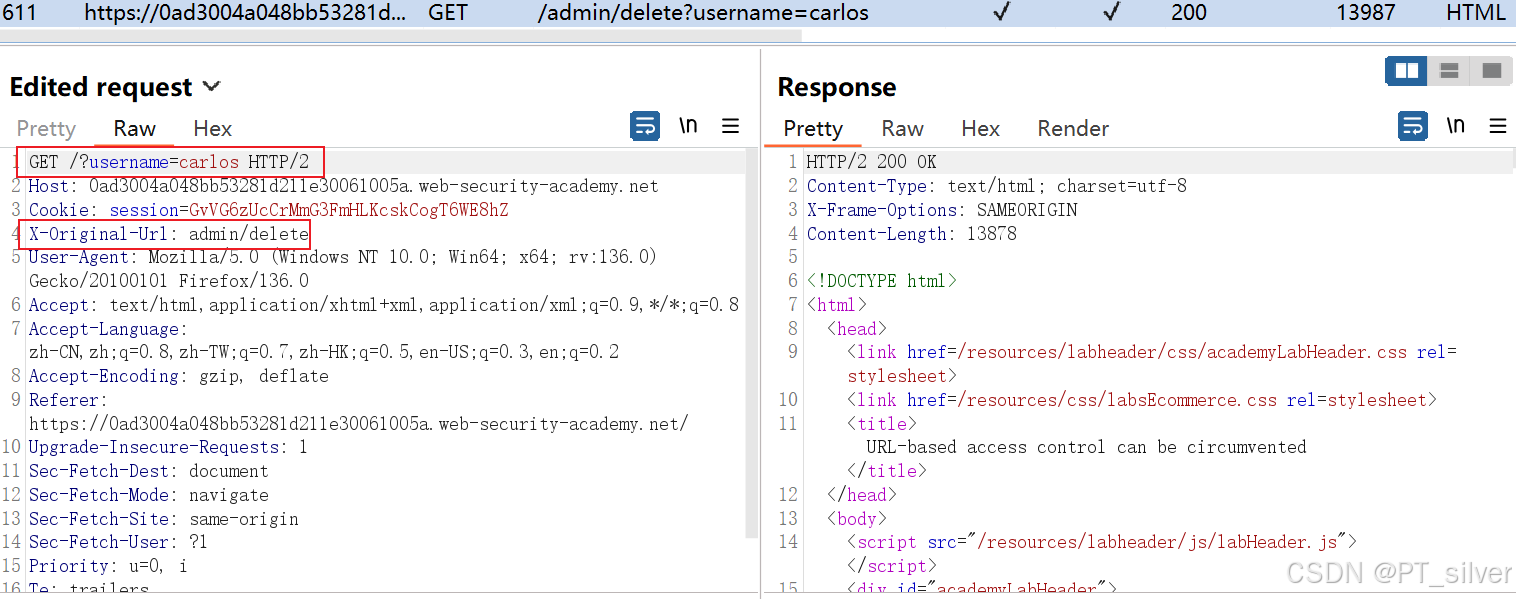
Task: Toggle non-printable \n characters in response pane
Action: coord(1455,126)
